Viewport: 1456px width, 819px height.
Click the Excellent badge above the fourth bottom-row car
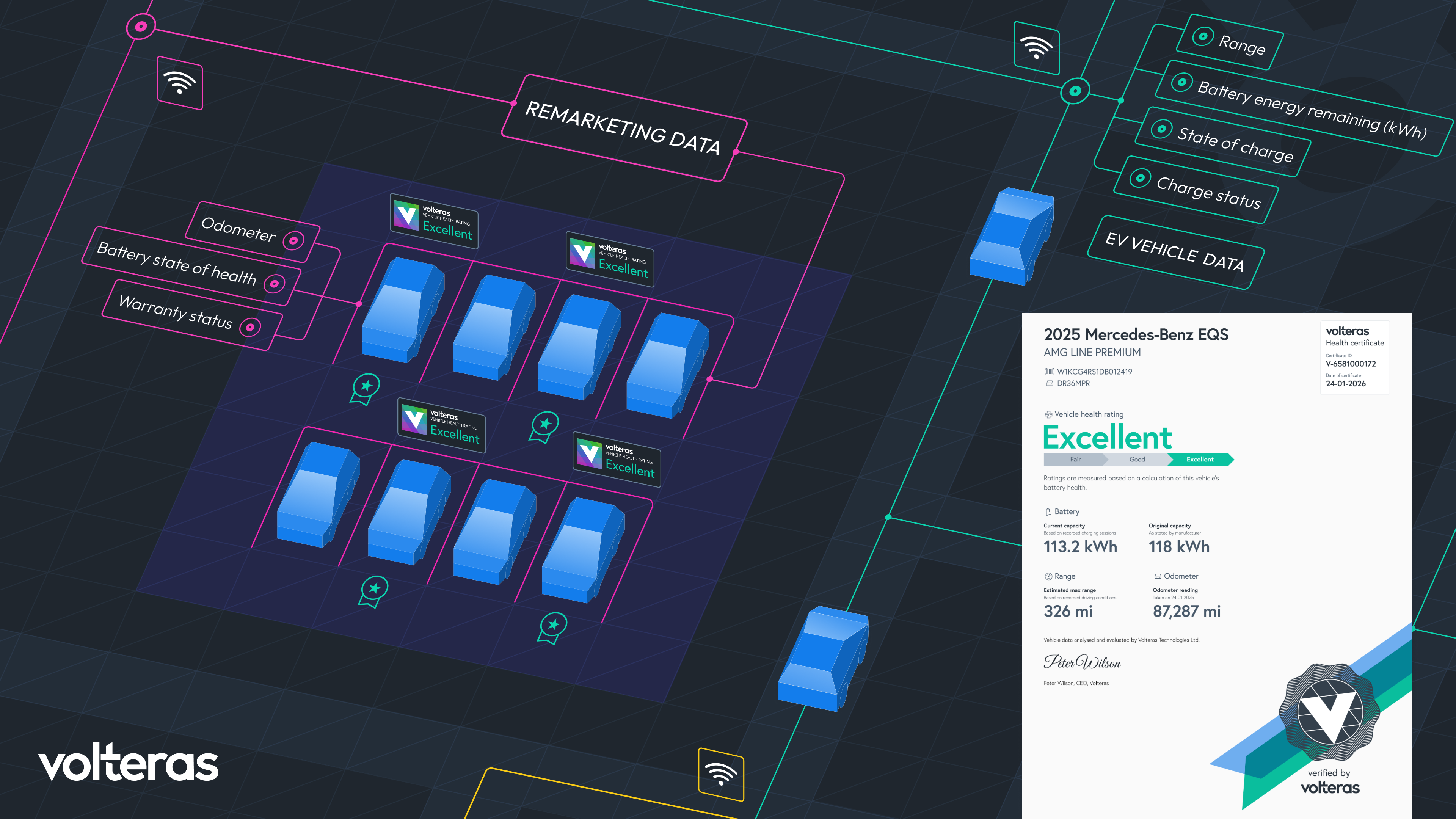(617, 460)
